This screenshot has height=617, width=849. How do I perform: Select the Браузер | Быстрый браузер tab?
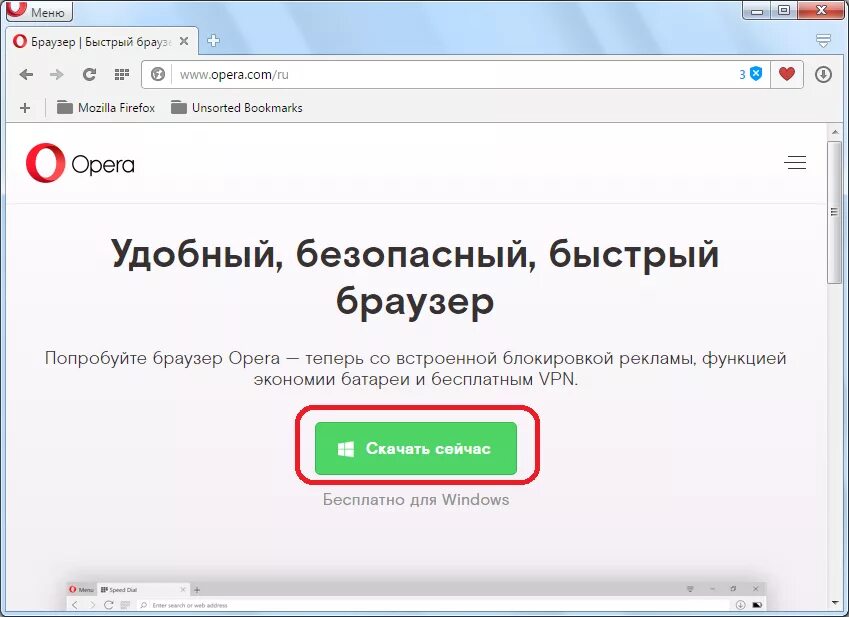click(102, 42)
